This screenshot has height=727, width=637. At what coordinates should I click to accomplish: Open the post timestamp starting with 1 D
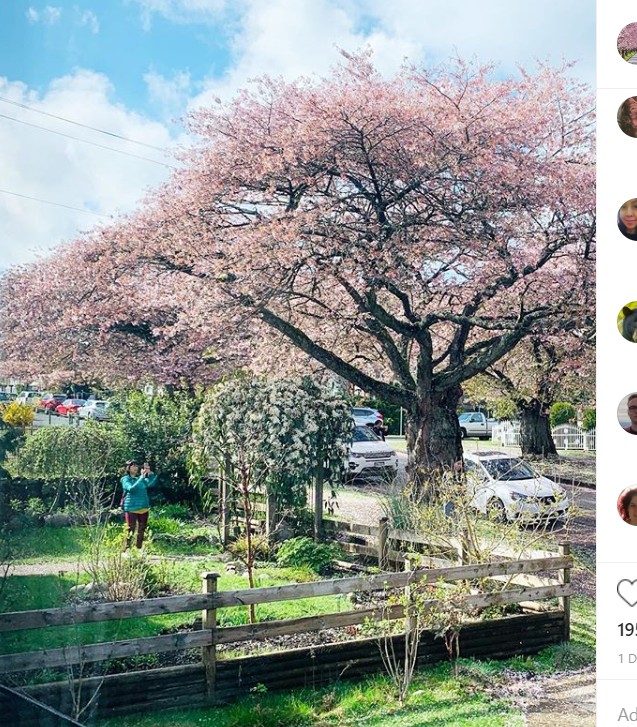tap(628, 658)
